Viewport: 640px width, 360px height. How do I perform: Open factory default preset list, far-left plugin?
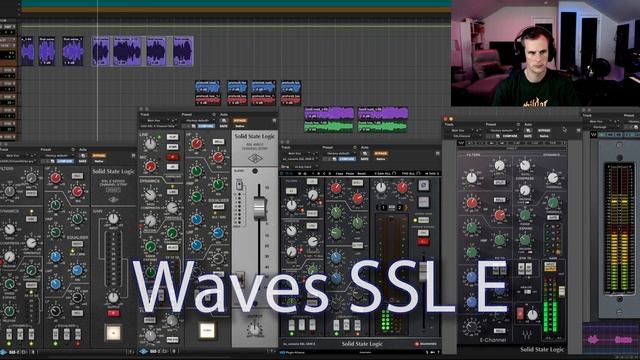coord(59,156)
